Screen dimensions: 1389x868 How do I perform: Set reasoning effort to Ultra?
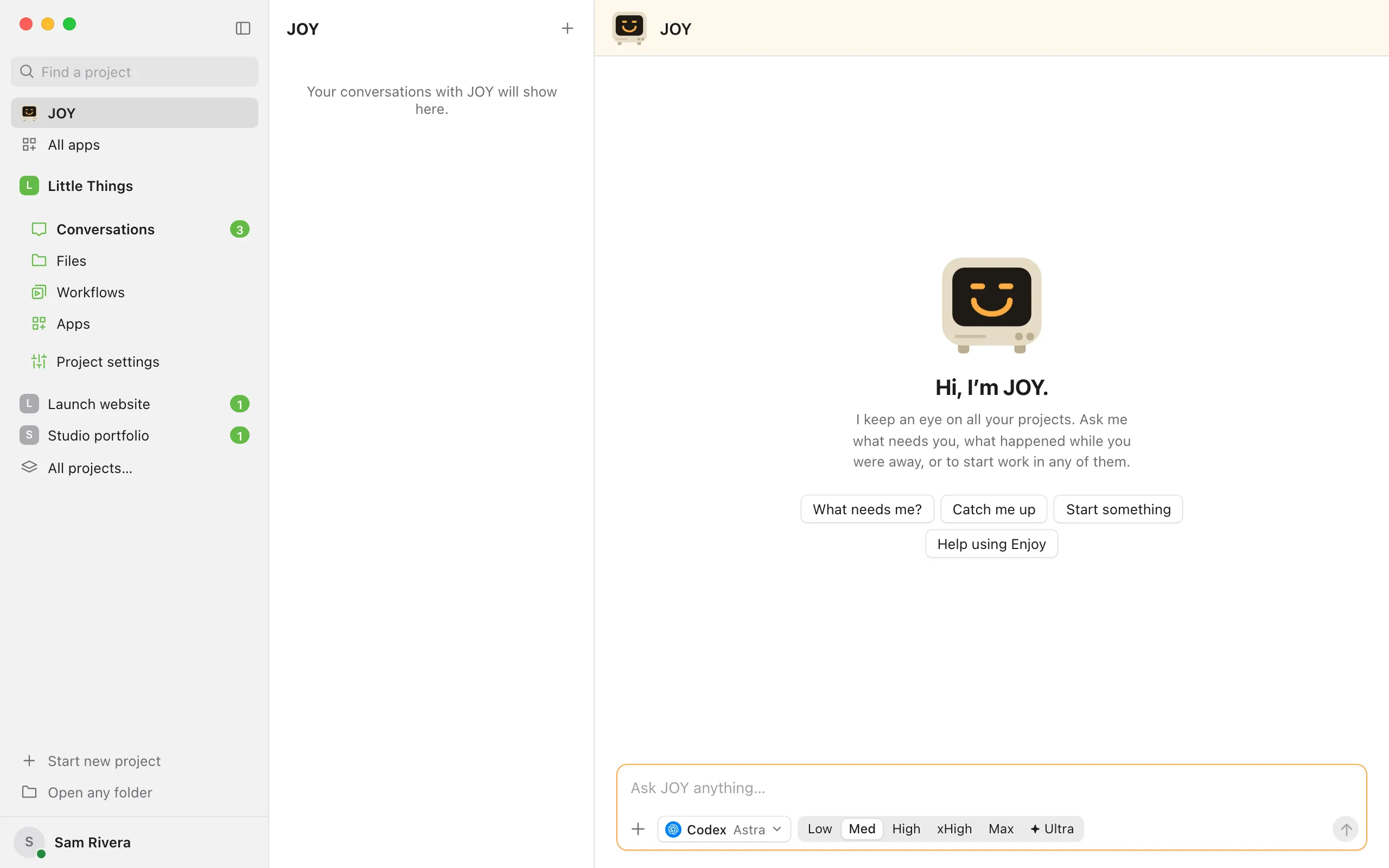1052,829
